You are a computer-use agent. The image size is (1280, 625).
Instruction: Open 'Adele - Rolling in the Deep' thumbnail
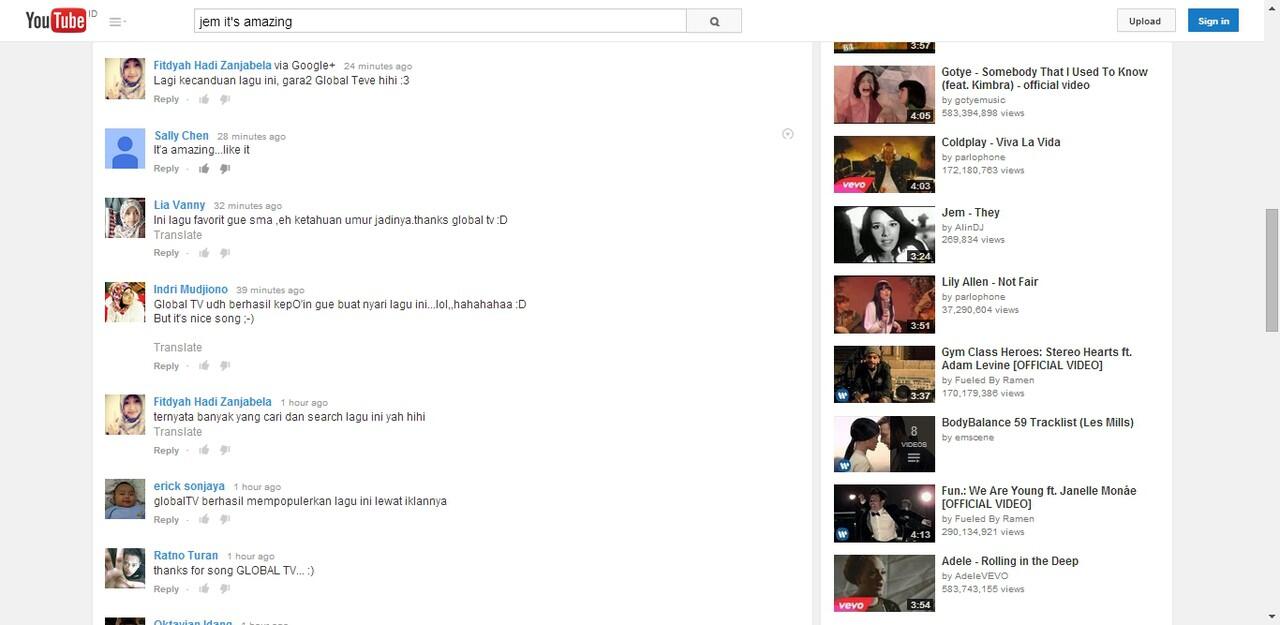(884, 583)
